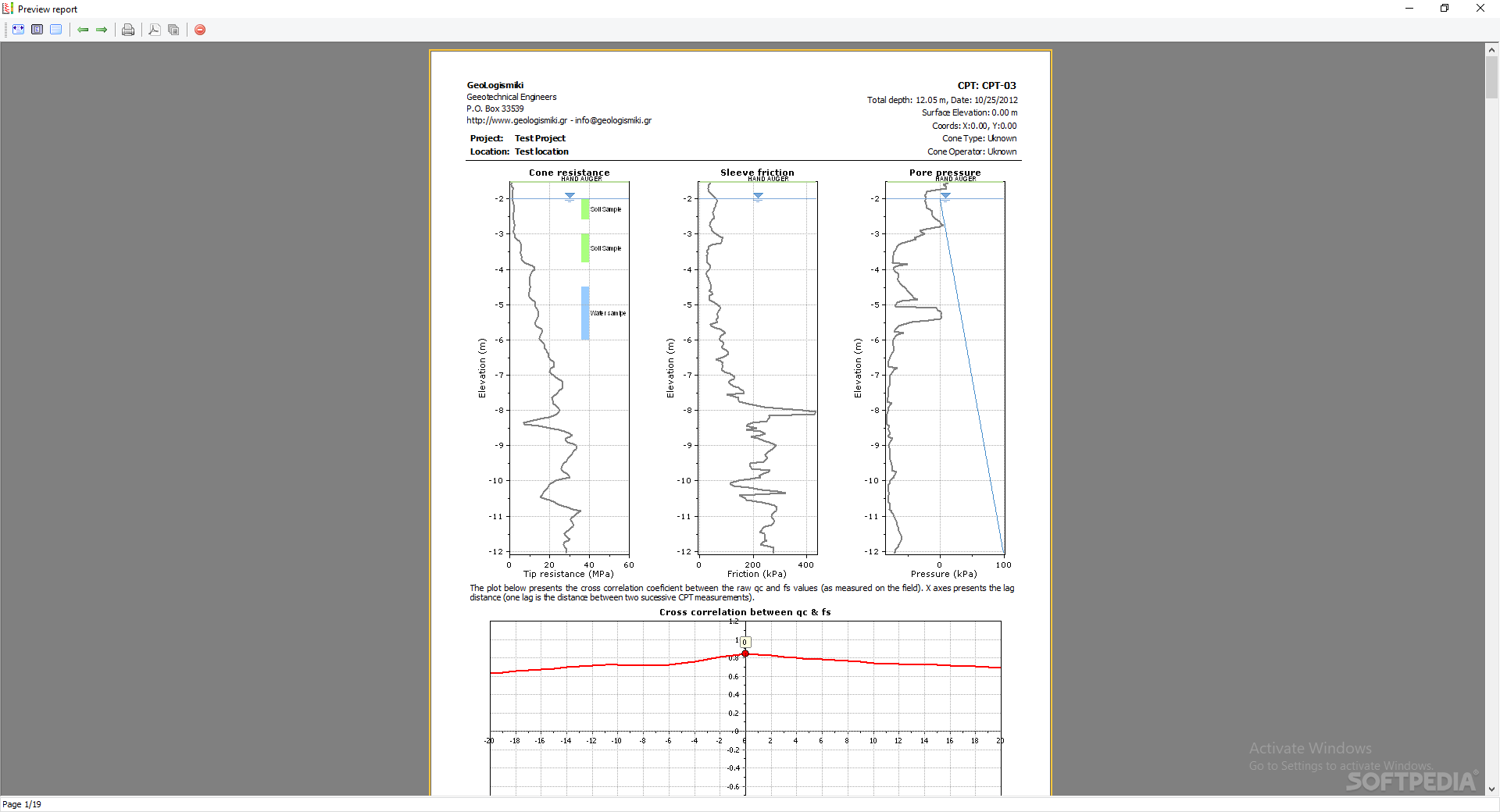
Task: Click 'GeoLogismiki' company name
Action: [x=495, y=85]
